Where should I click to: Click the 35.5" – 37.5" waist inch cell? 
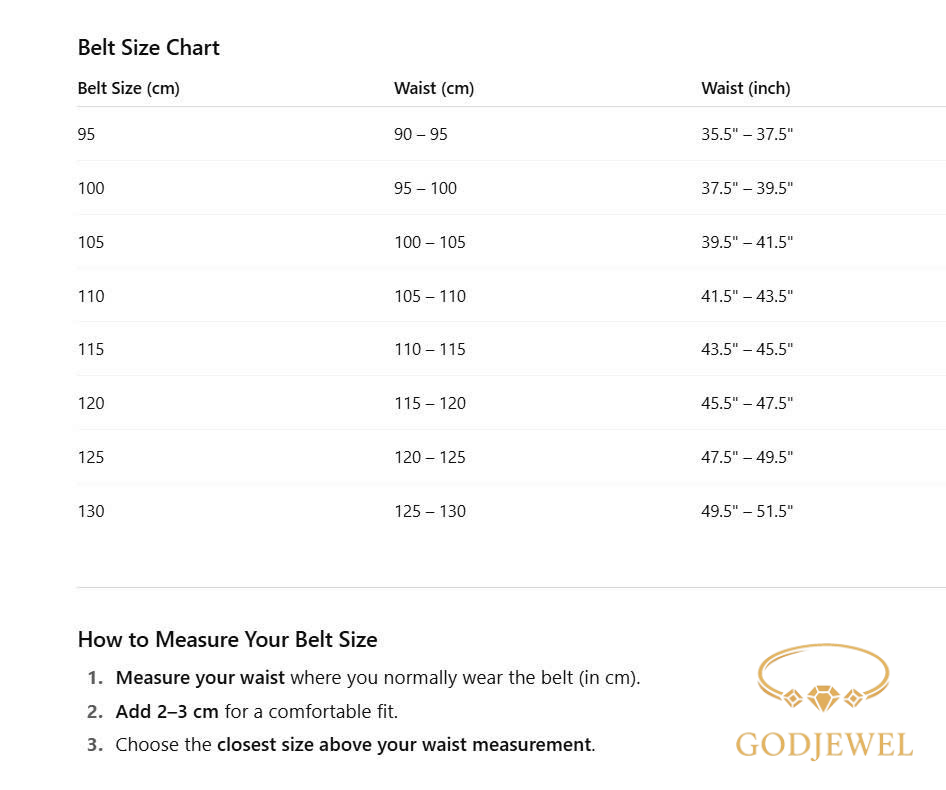click(x=747, y=134)
